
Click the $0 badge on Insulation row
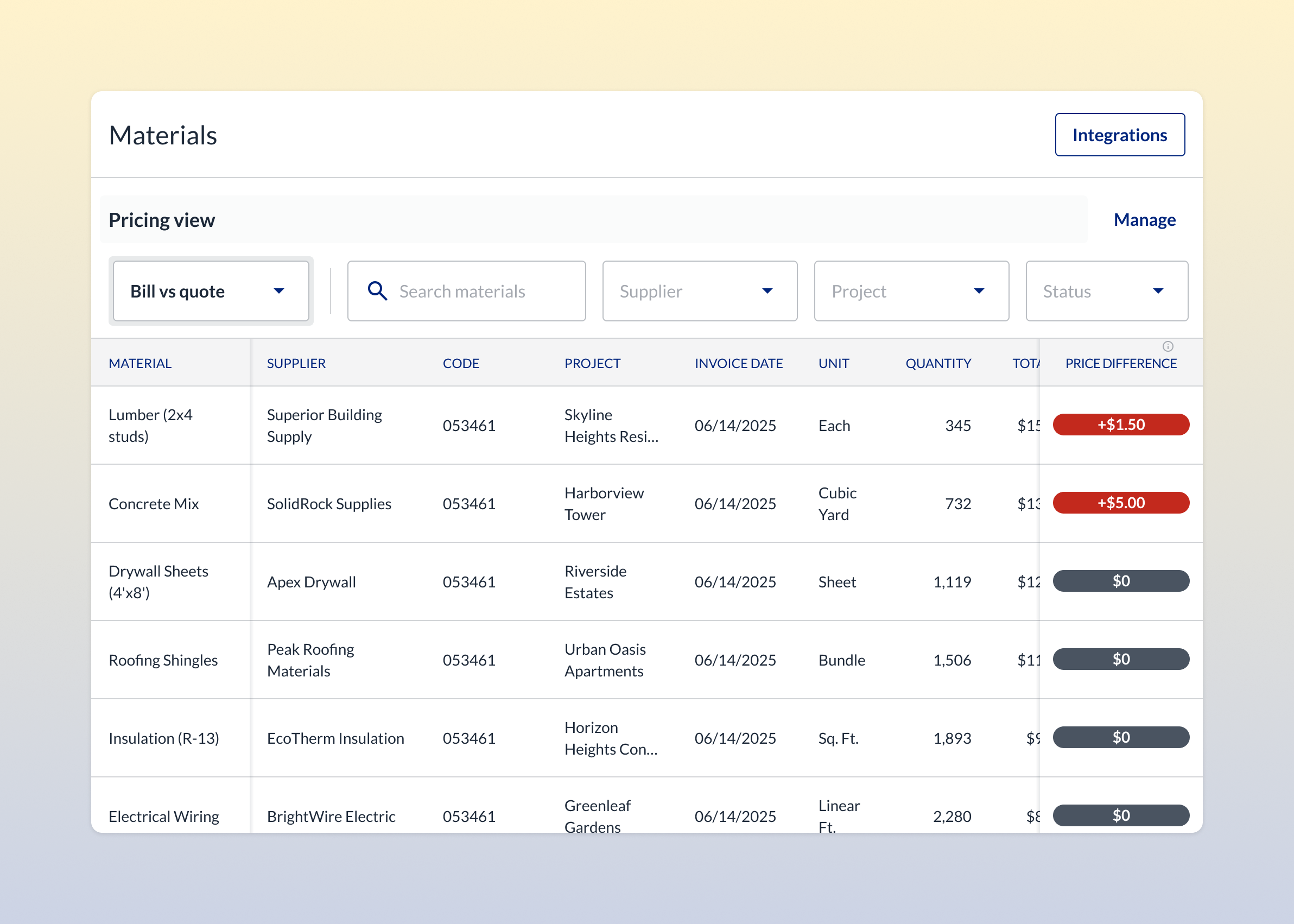tap(1120, 737)
